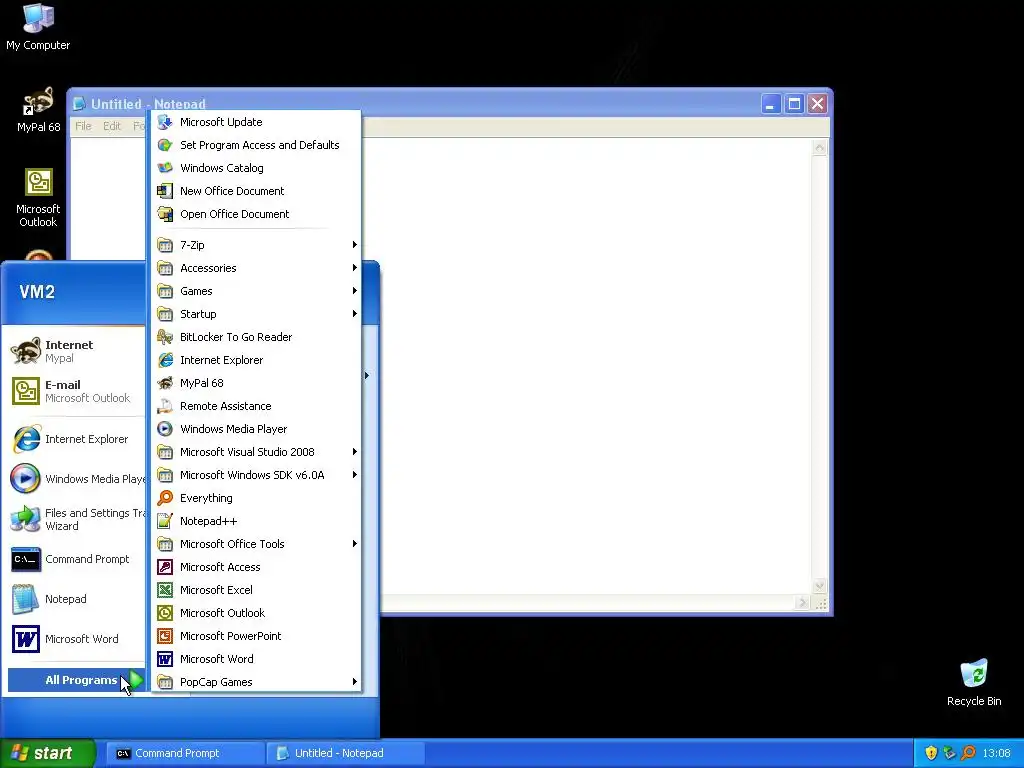1024x768 pixels.
Task: Open Notepad's Edit menu
Action: (112, 126)
